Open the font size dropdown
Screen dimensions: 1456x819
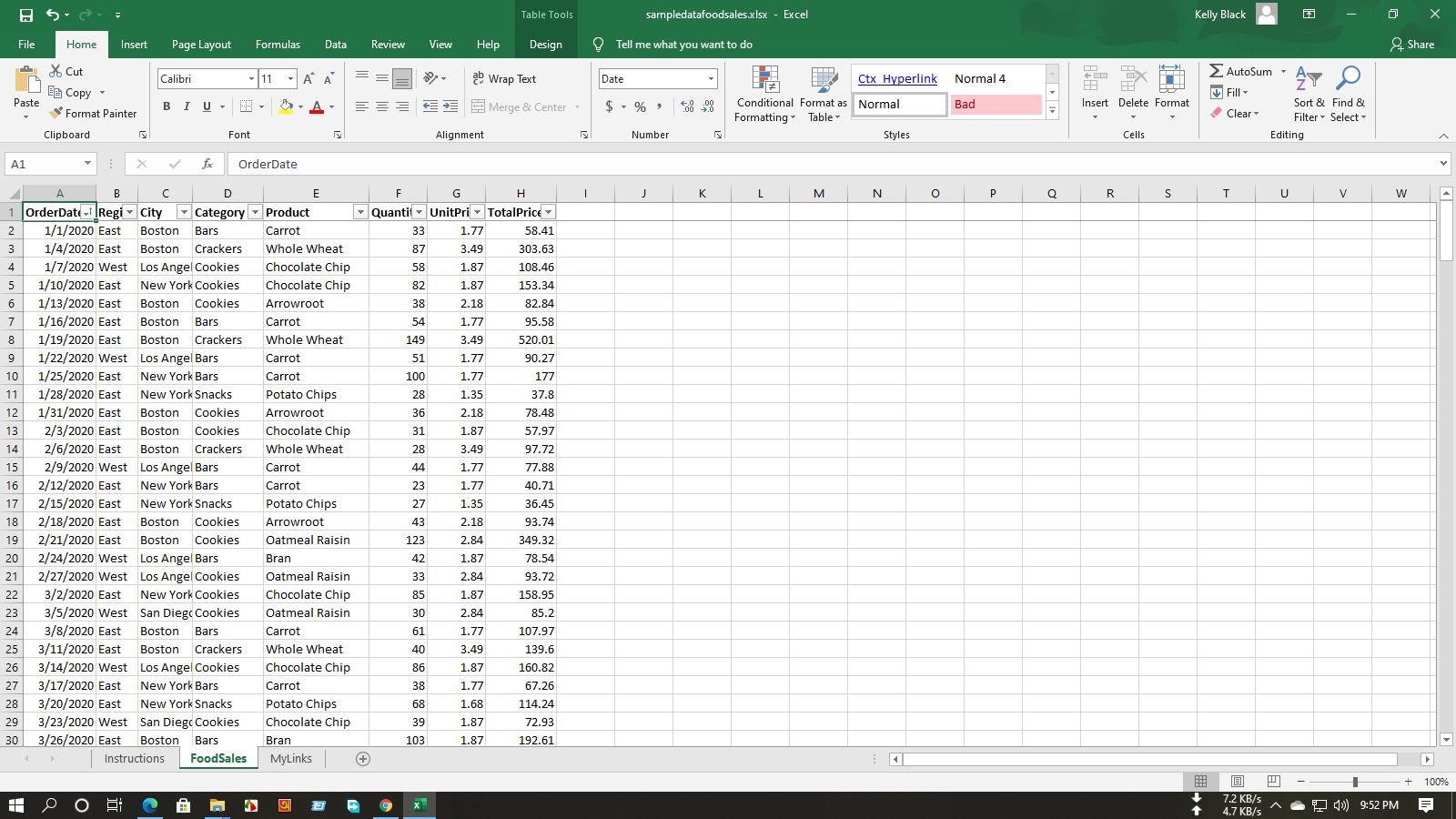click(x=290, y=79)
